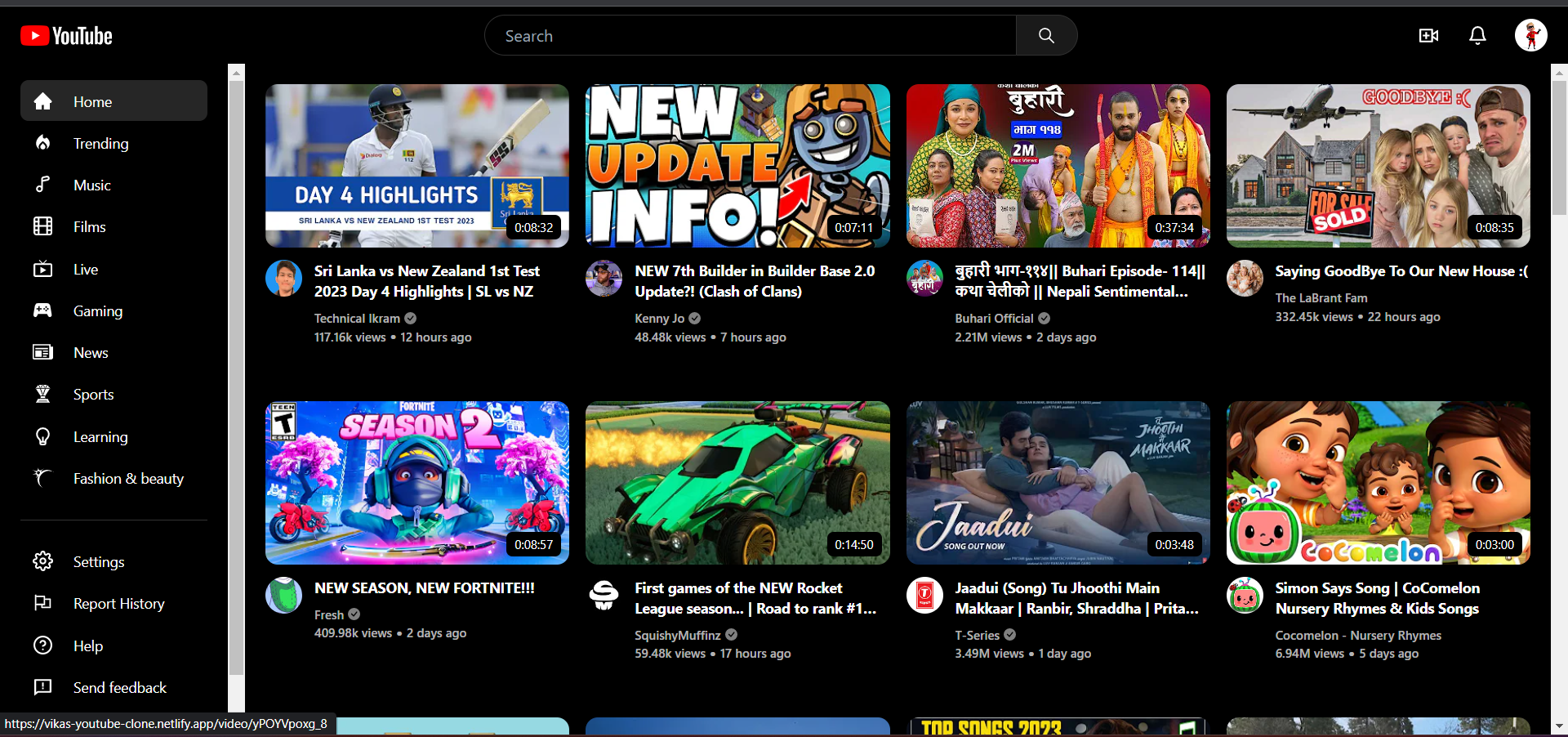Play the Goodbye For Sale house thumbnail
1568x737 pixels.
(x=1379, y=166)
